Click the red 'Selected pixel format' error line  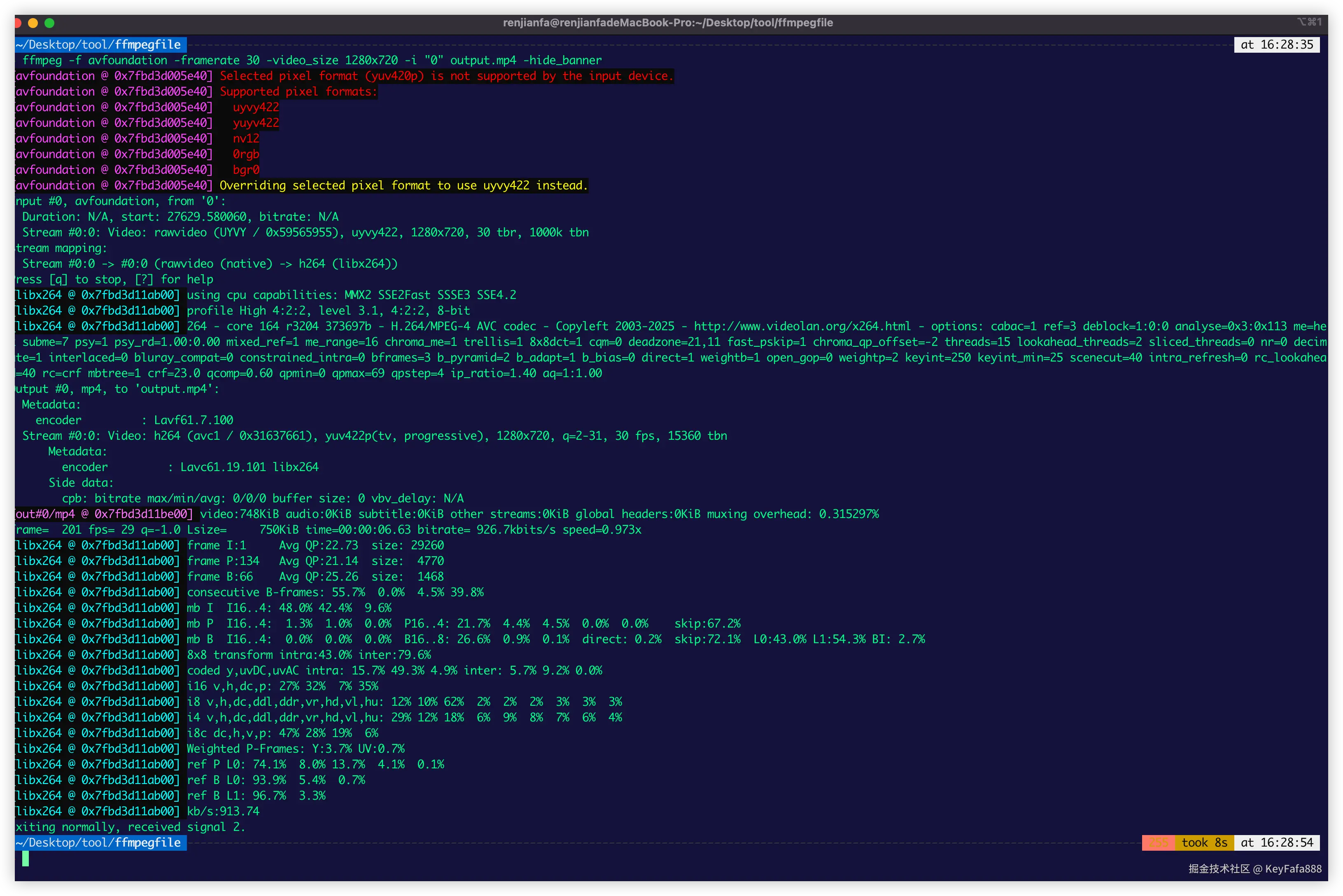click(446, 76)
